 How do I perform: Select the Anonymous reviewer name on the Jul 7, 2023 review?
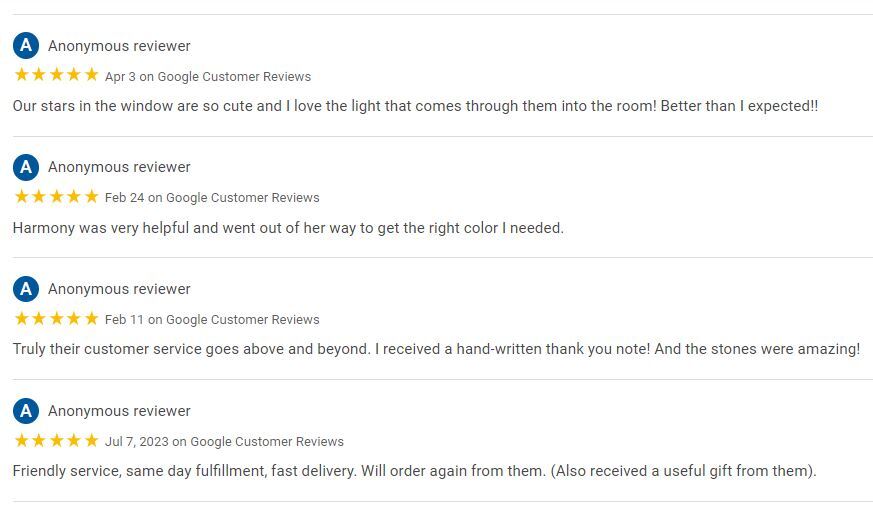click(x=119, y=411)
